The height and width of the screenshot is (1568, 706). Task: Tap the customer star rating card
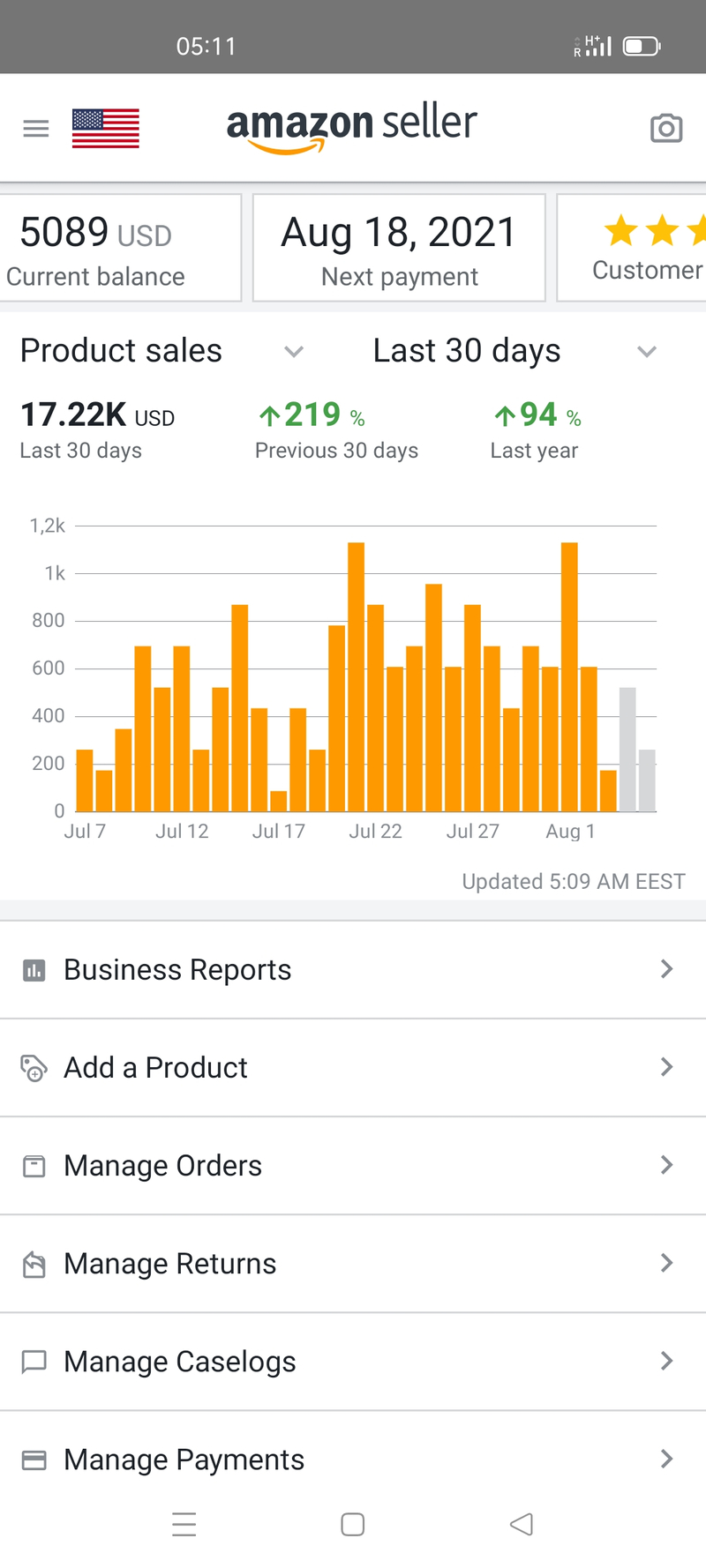pos(634,249)
